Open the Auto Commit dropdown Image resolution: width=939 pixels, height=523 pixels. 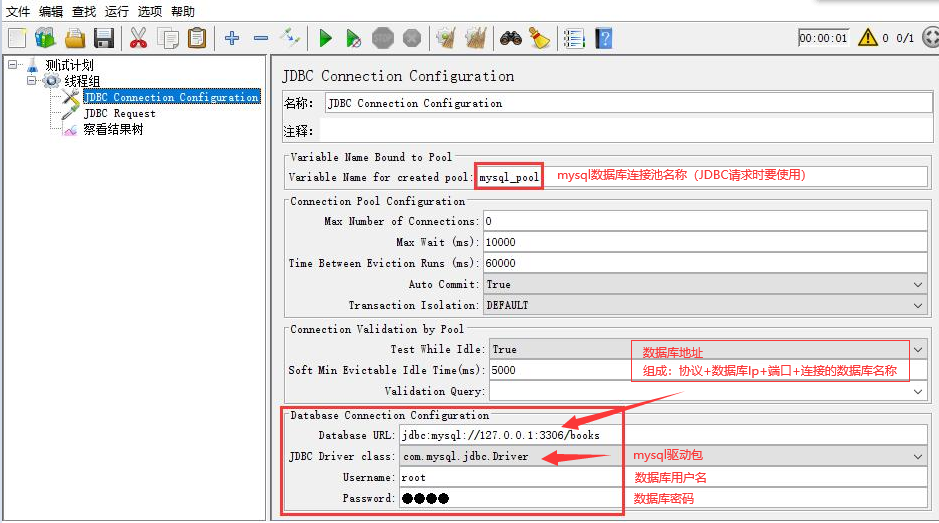[918, 285]
